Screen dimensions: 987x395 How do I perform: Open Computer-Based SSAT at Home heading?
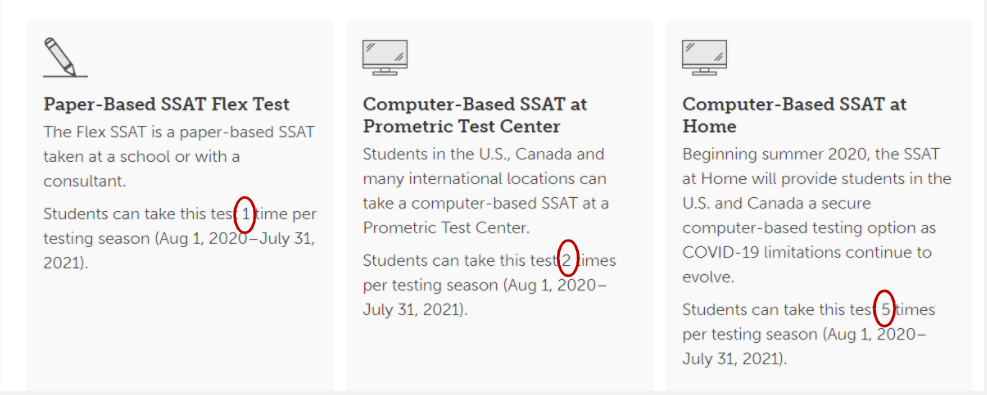[794, 115]
